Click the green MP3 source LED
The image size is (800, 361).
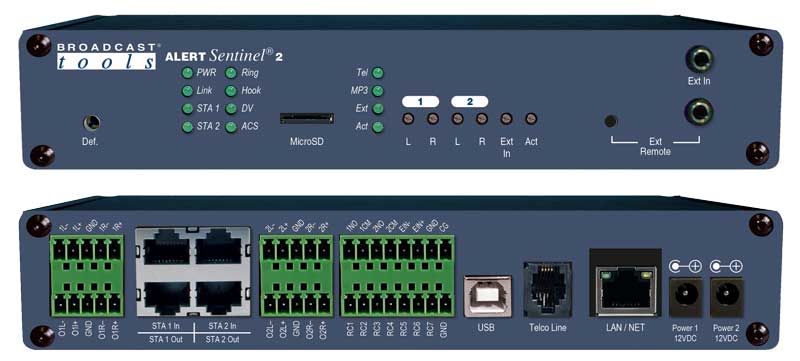(x=378, y=91)
